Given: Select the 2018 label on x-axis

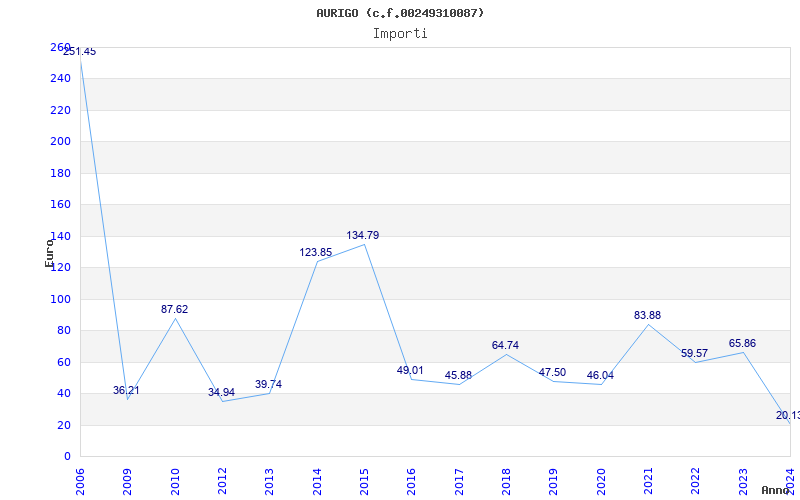Looking at the screenshot, I should coord(506,481).
